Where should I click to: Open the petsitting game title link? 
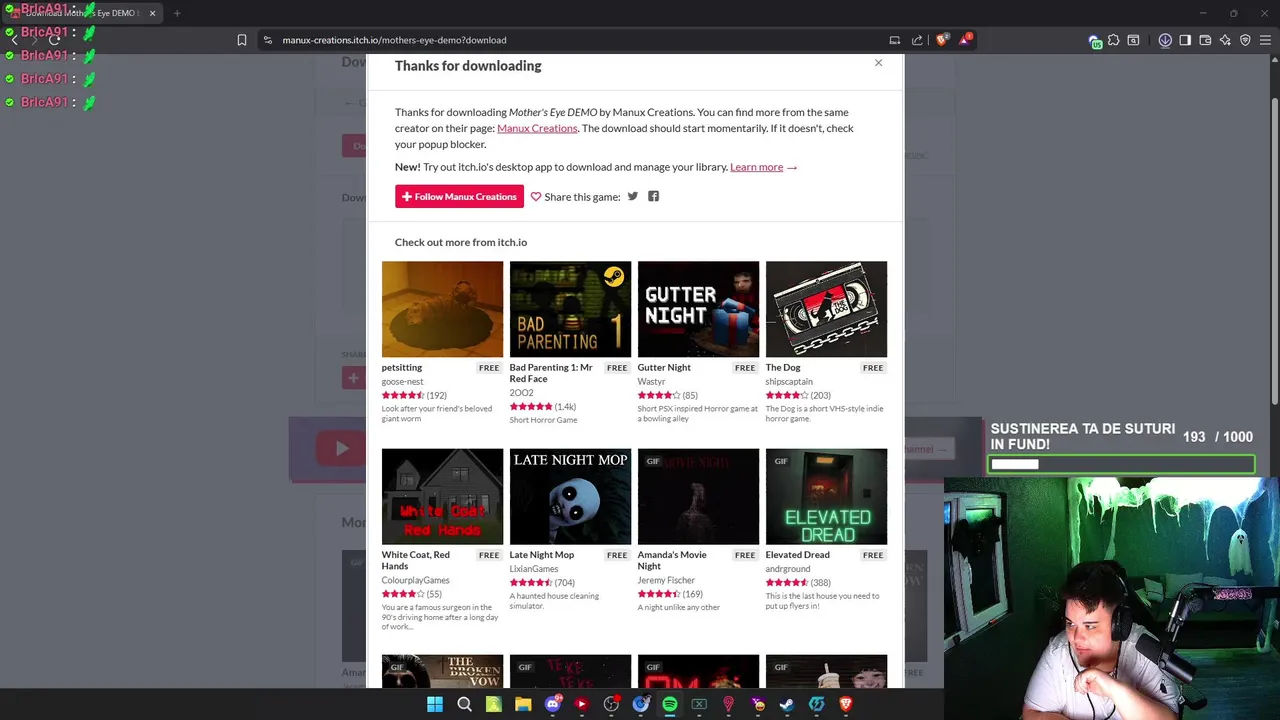[x=402, y=367]
